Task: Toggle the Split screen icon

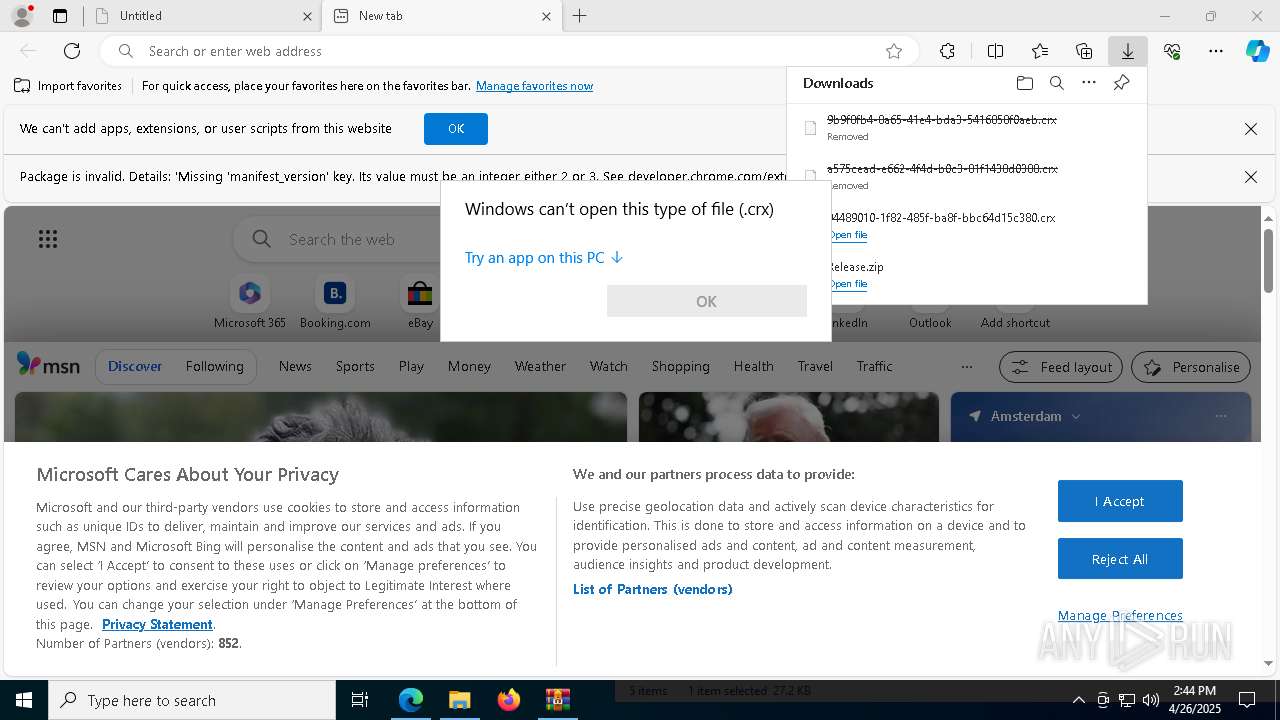Action: point(995,51)
